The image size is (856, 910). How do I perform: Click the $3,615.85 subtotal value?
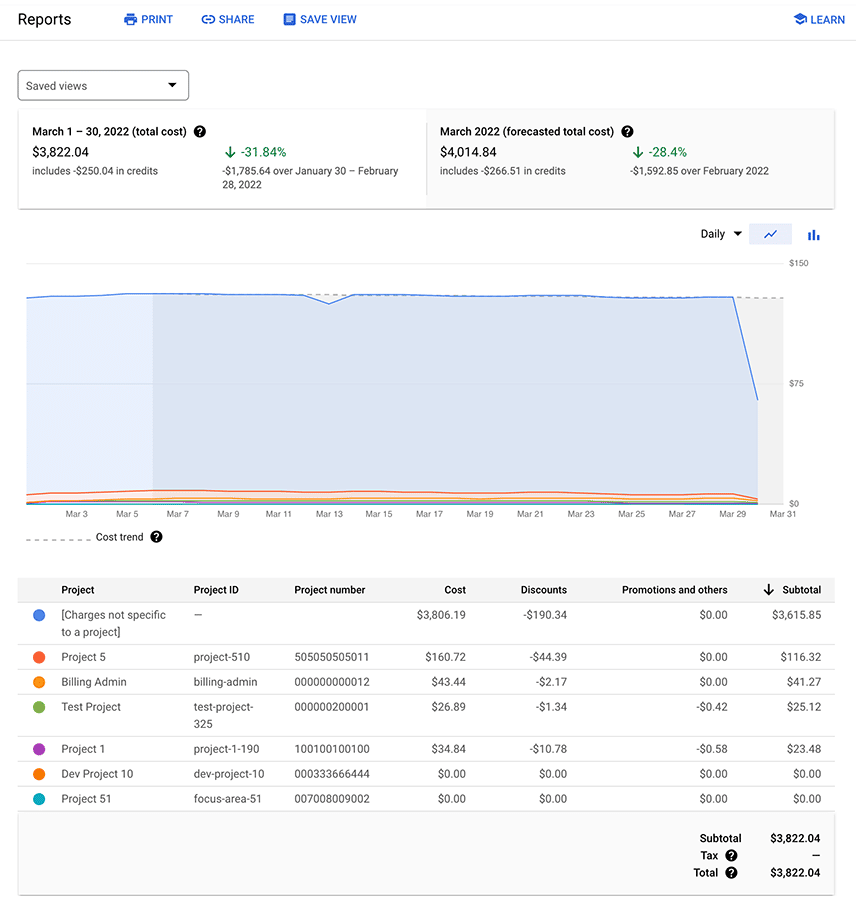point(796,615)
